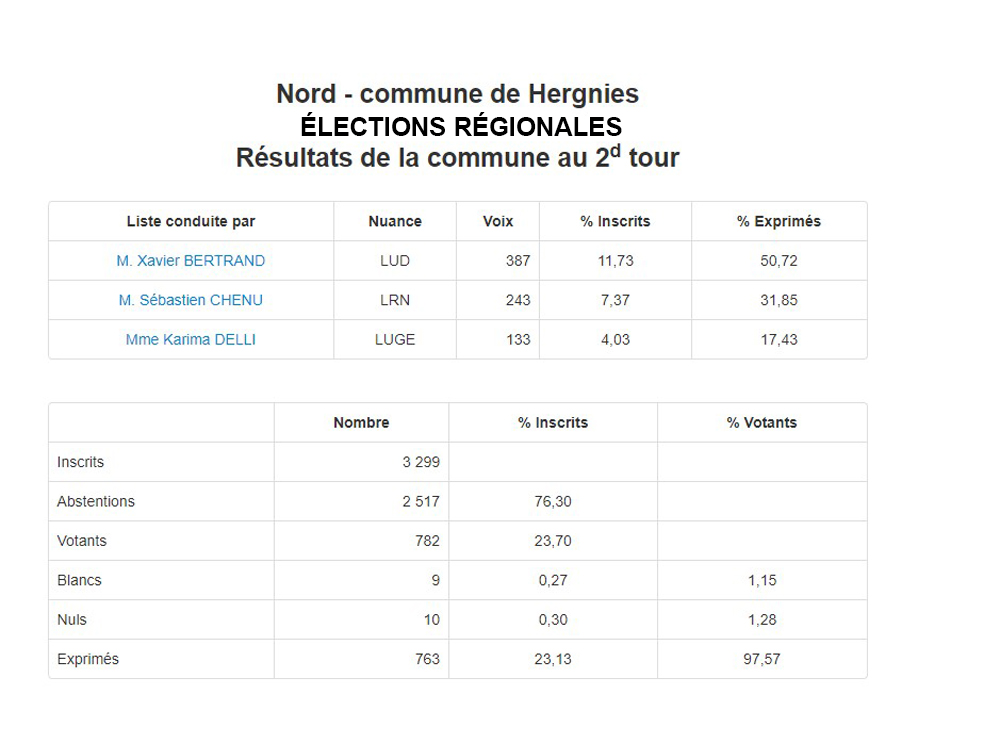Viewport: 1000px width, 750px height.
Task: Click the Liste conduite par column header
Action: pos(191,221)
